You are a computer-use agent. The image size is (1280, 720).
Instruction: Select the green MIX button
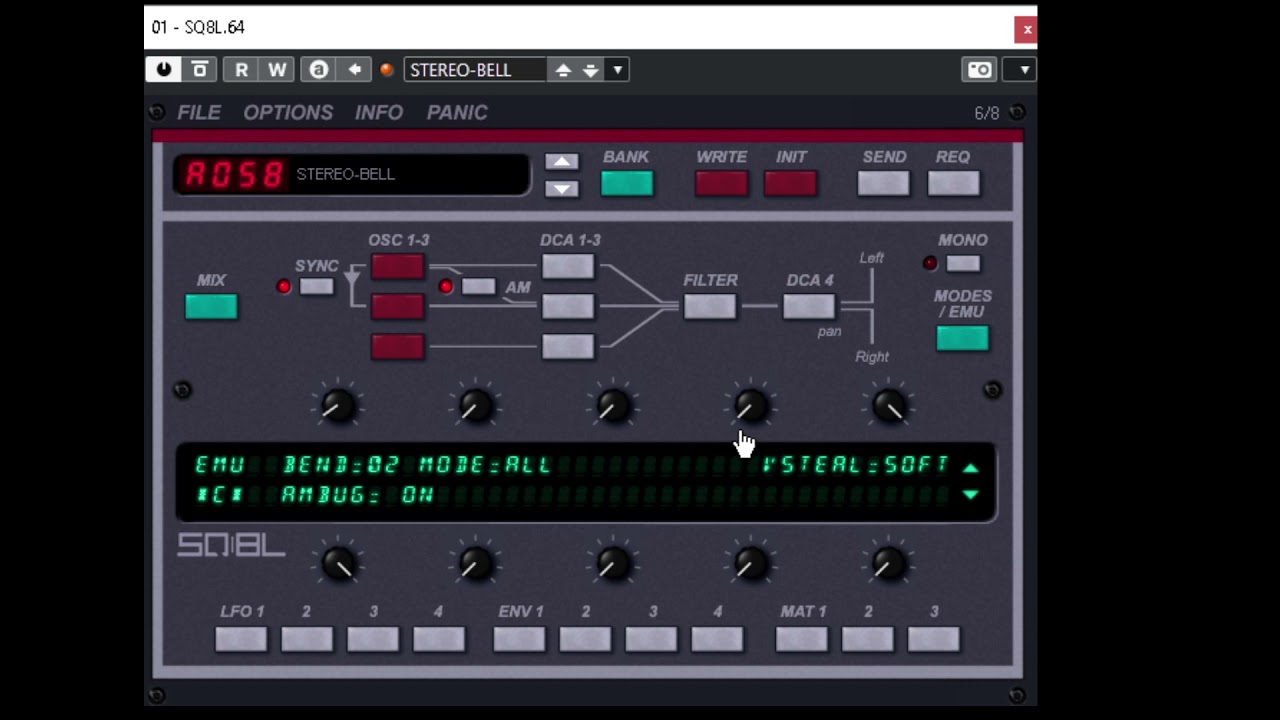coord(211,307)
